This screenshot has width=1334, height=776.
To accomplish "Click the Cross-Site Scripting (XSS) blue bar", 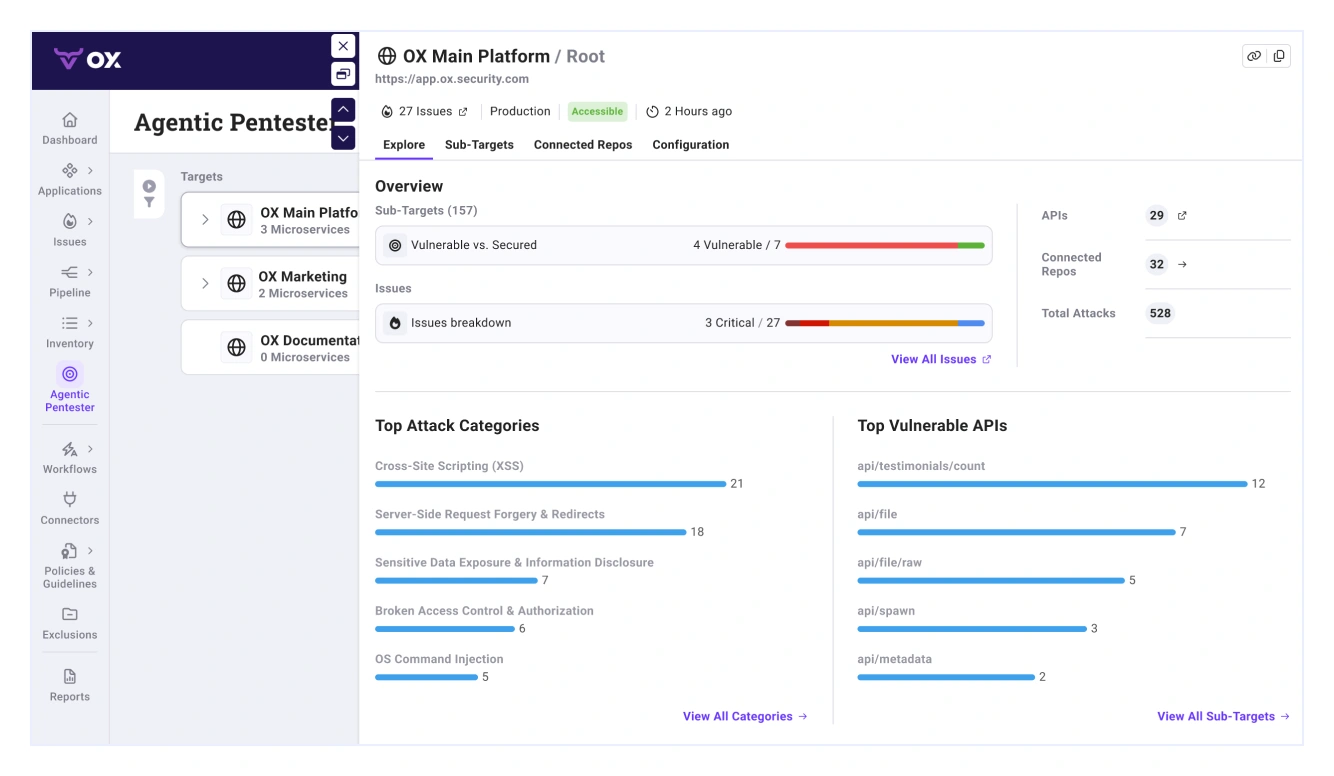I will [550, 484].
